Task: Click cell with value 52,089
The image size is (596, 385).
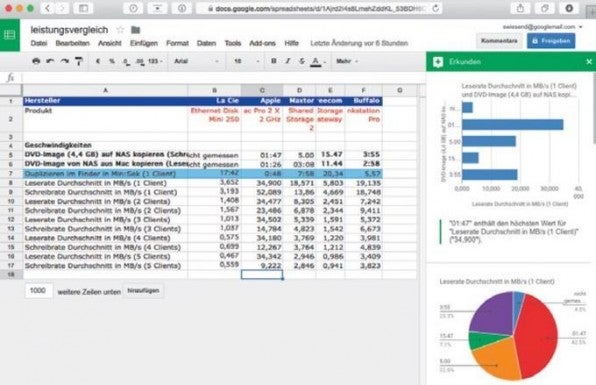Action: pos(262,192)
